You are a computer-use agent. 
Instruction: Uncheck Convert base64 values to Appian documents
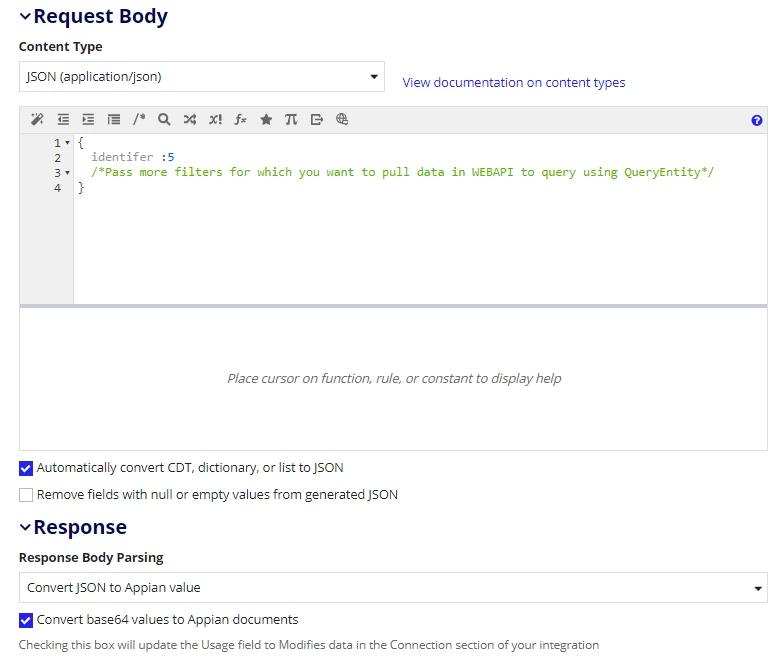[26, 620]
